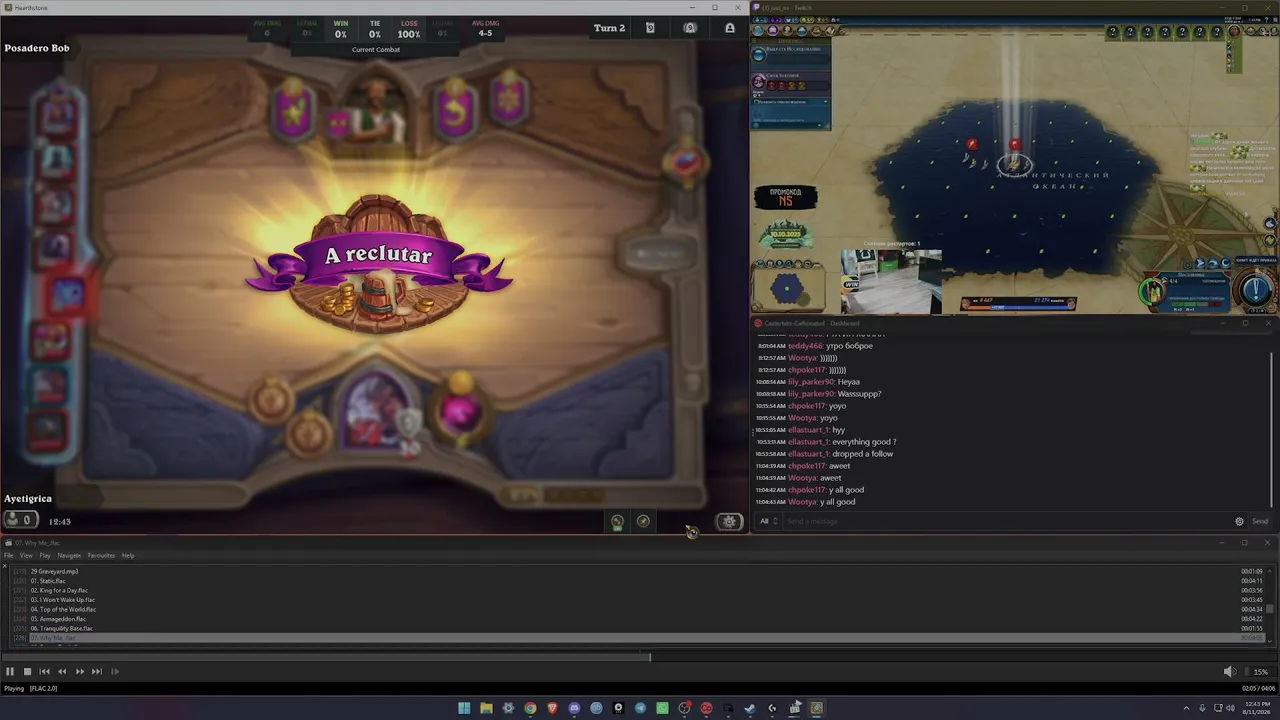Open Windows Start menu

coord(464,708)
